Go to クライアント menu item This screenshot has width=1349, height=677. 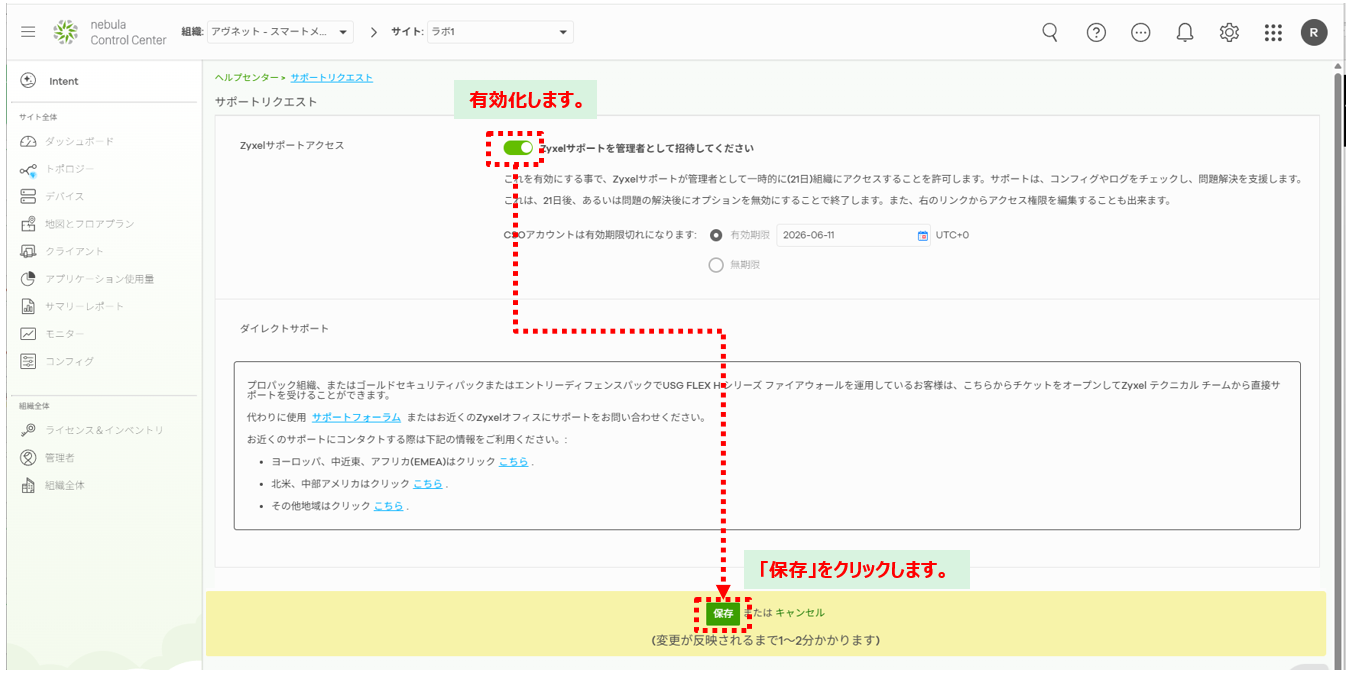(x=74, y=252)
